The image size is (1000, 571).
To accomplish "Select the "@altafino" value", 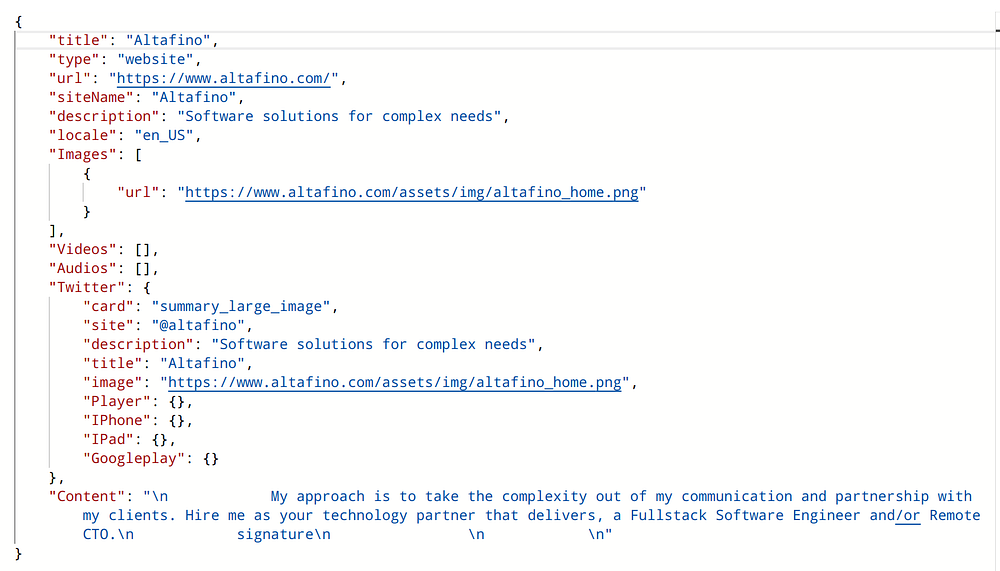I will coord(198,325).
